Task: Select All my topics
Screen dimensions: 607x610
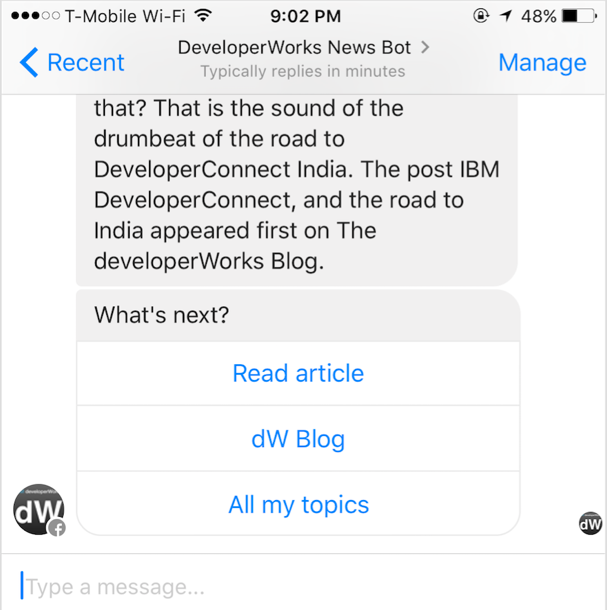Action: 298,504
